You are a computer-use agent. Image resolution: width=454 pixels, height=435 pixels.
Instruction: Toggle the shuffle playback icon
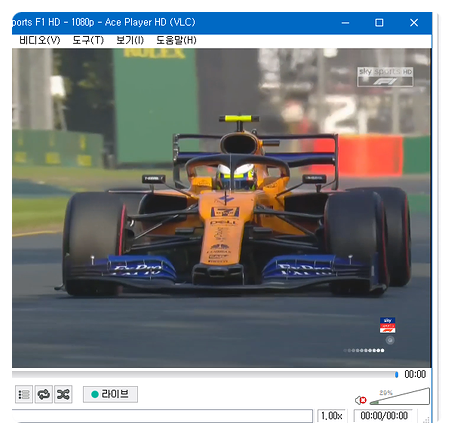pyautogui.click(x=63, y=395)
